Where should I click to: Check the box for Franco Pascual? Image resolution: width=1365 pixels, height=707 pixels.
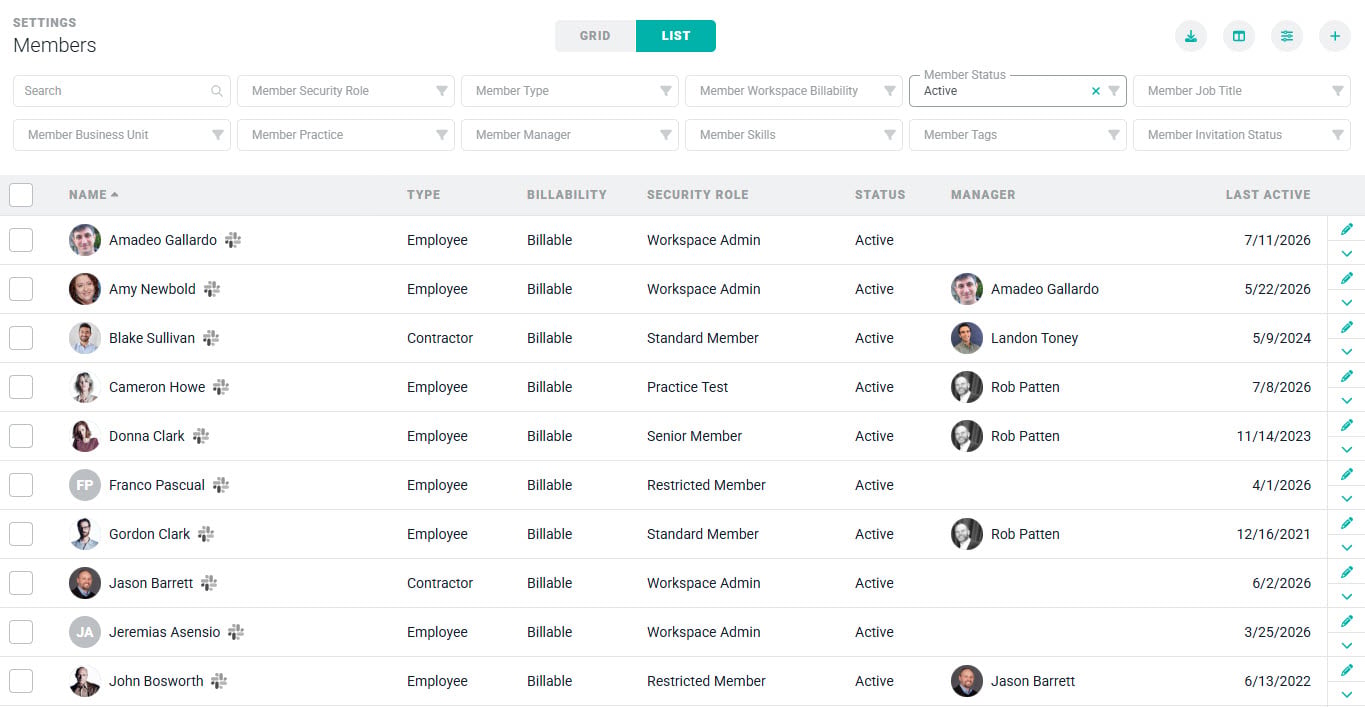[21, 485]
